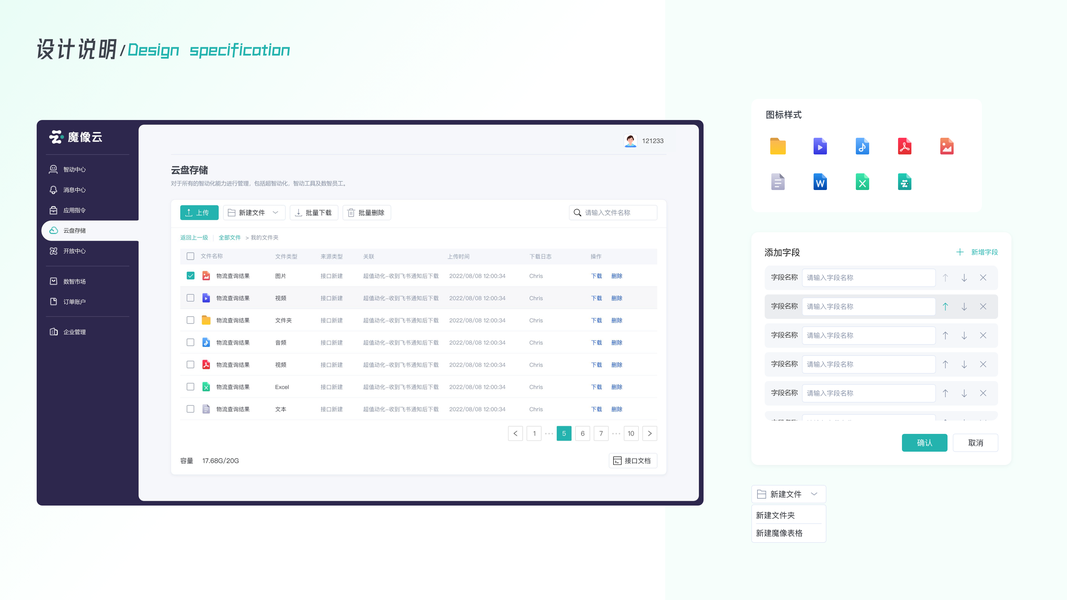Click the 返回上一级 breadcrumb link
Viewport: 1067px width, 600px height.
194,237
